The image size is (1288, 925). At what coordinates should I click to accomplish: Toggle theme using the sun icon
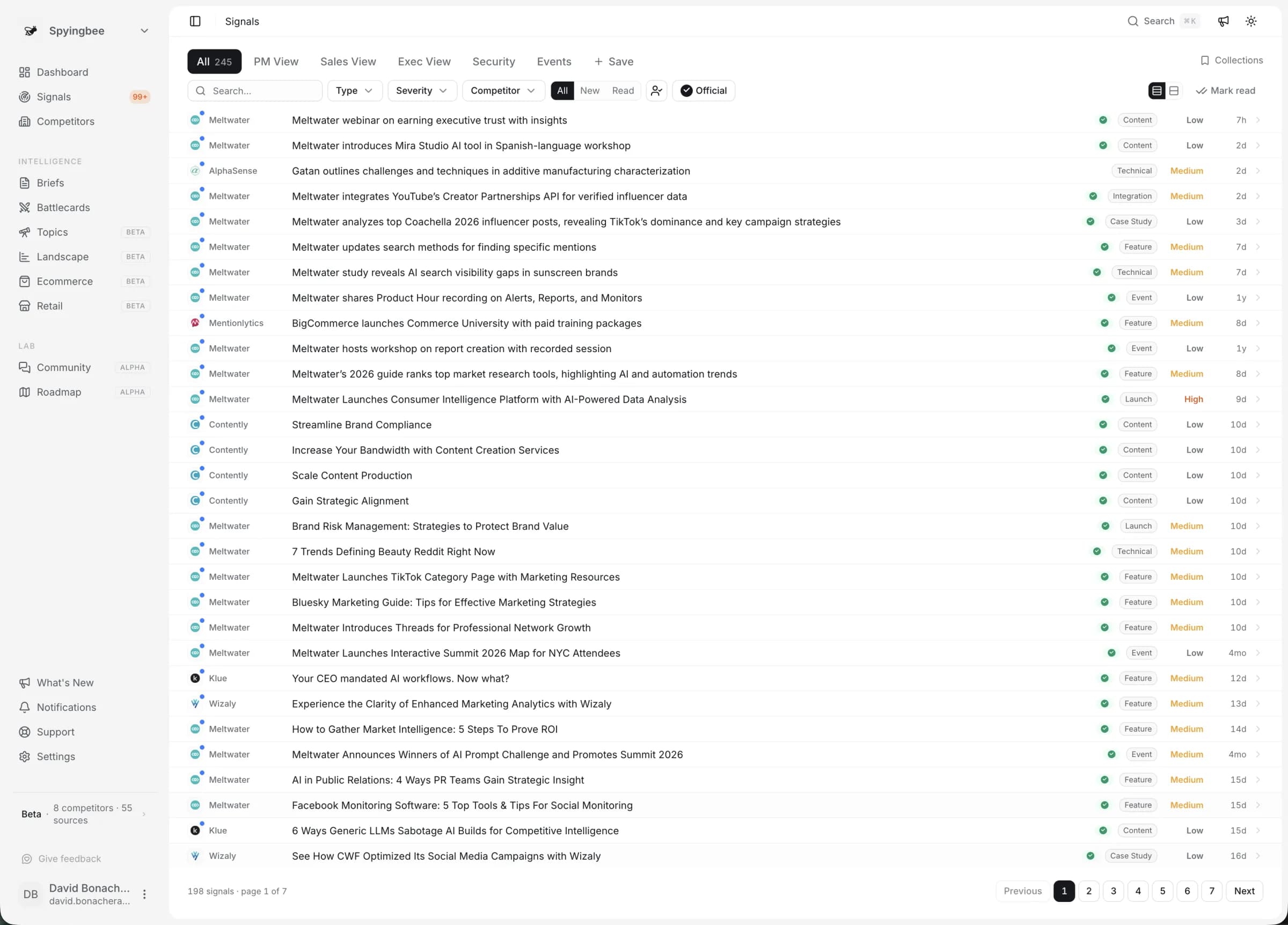pos(1251,21)
